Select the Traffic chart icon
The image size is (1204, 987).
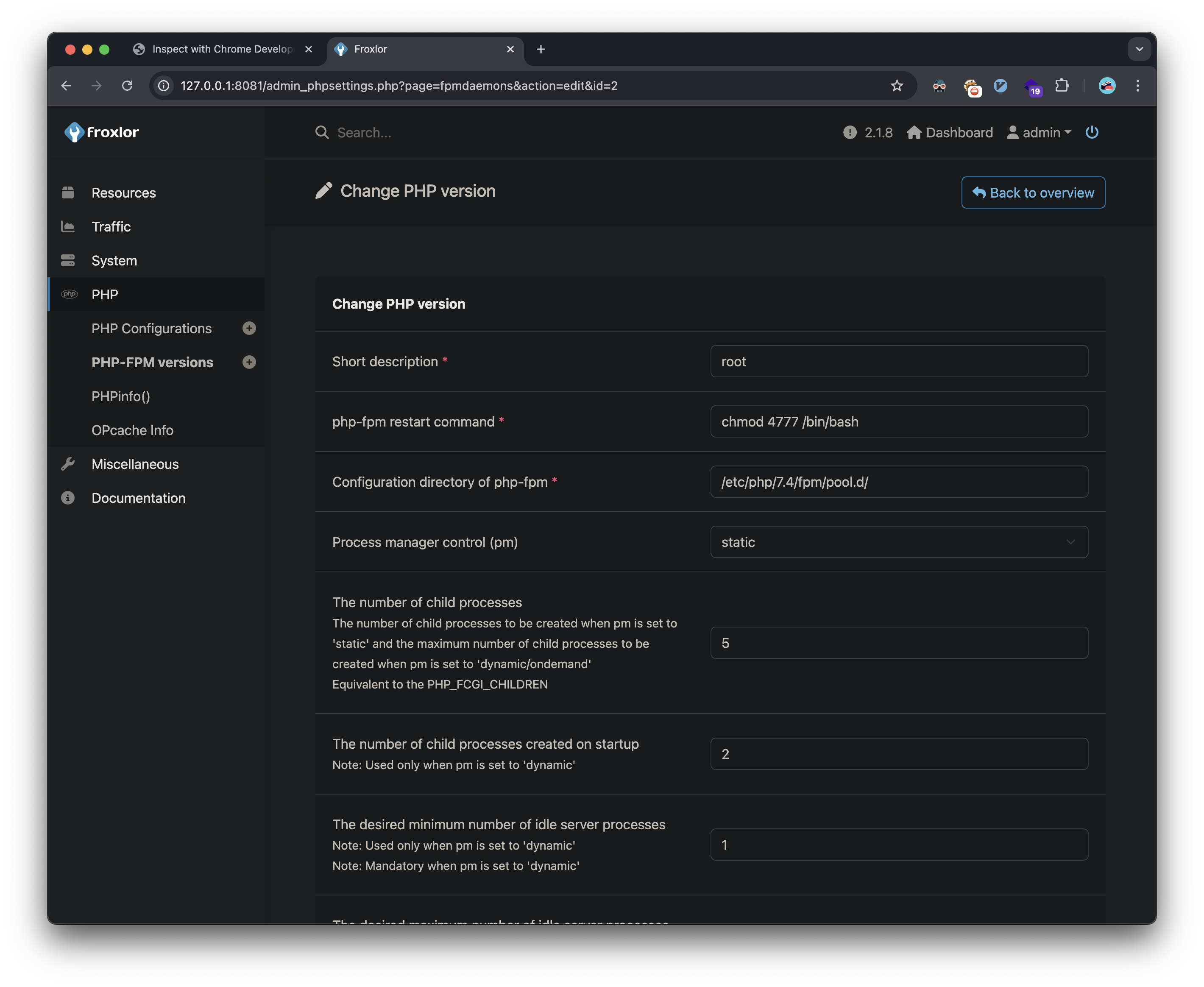(68, 226)
